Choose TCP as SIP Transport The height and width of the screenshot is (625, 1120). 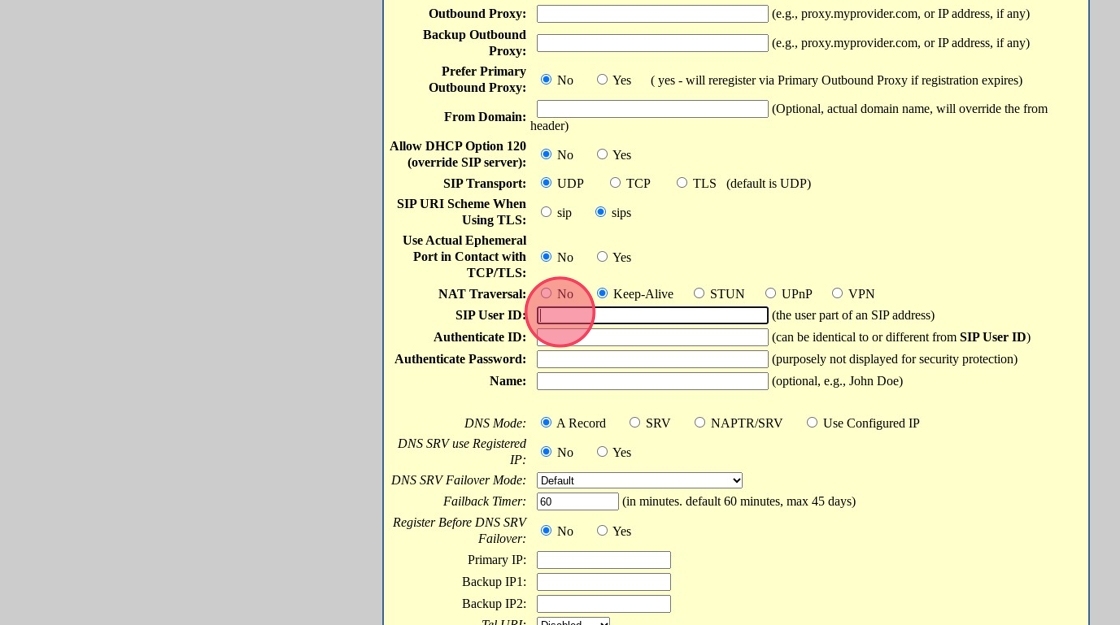pyautogui.click(x=615, y=183)
